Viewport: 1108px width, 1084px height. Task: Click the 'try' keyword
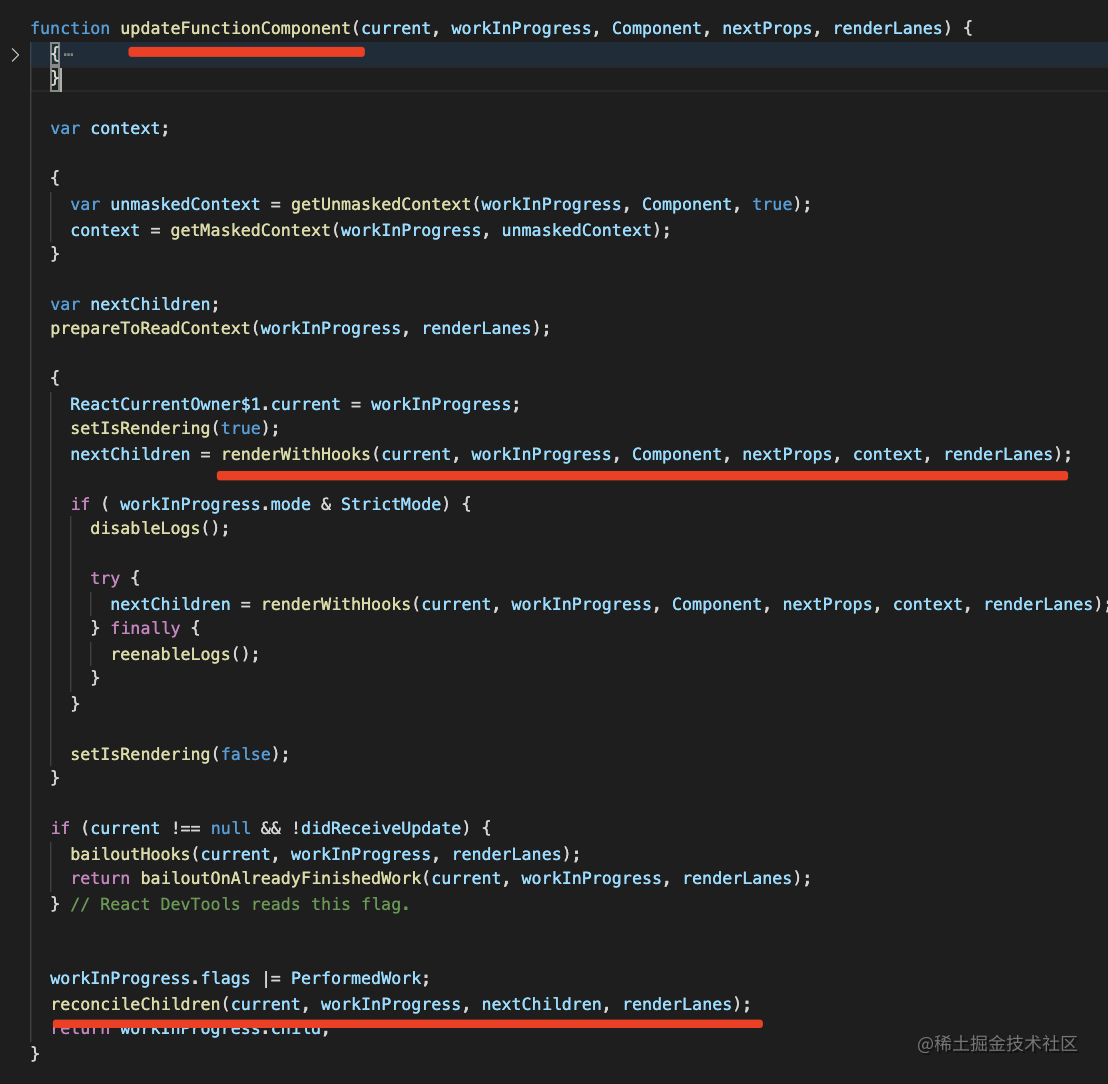[x=105, y=579]
